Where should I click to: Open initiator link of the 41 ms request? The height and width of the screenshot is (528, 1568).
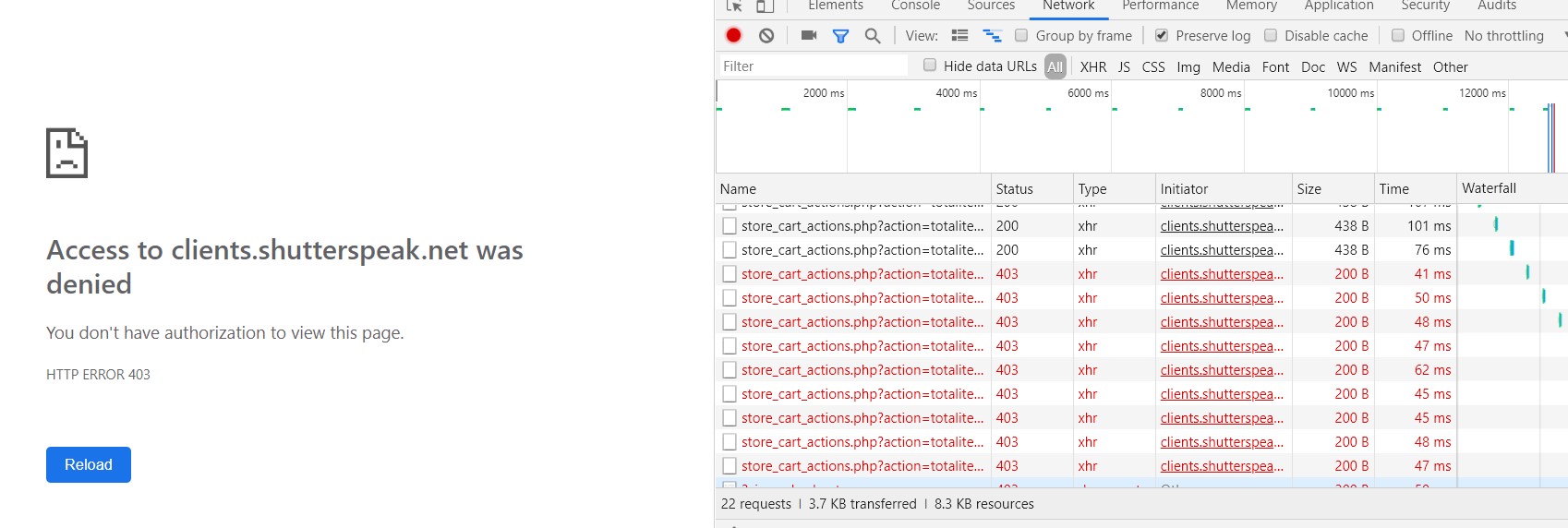click(x=1222, y=273)
